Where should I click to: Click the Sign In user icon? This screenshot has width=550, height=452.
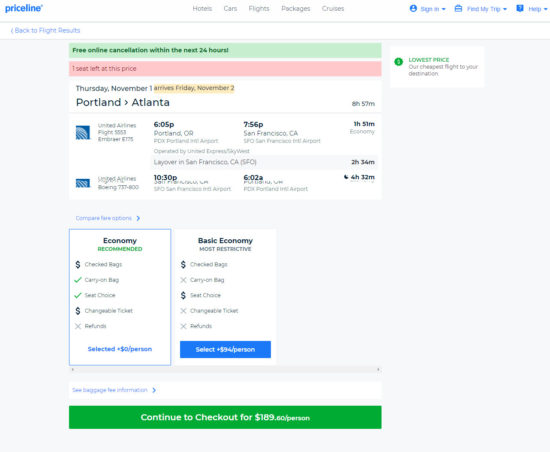click(413, 8)
